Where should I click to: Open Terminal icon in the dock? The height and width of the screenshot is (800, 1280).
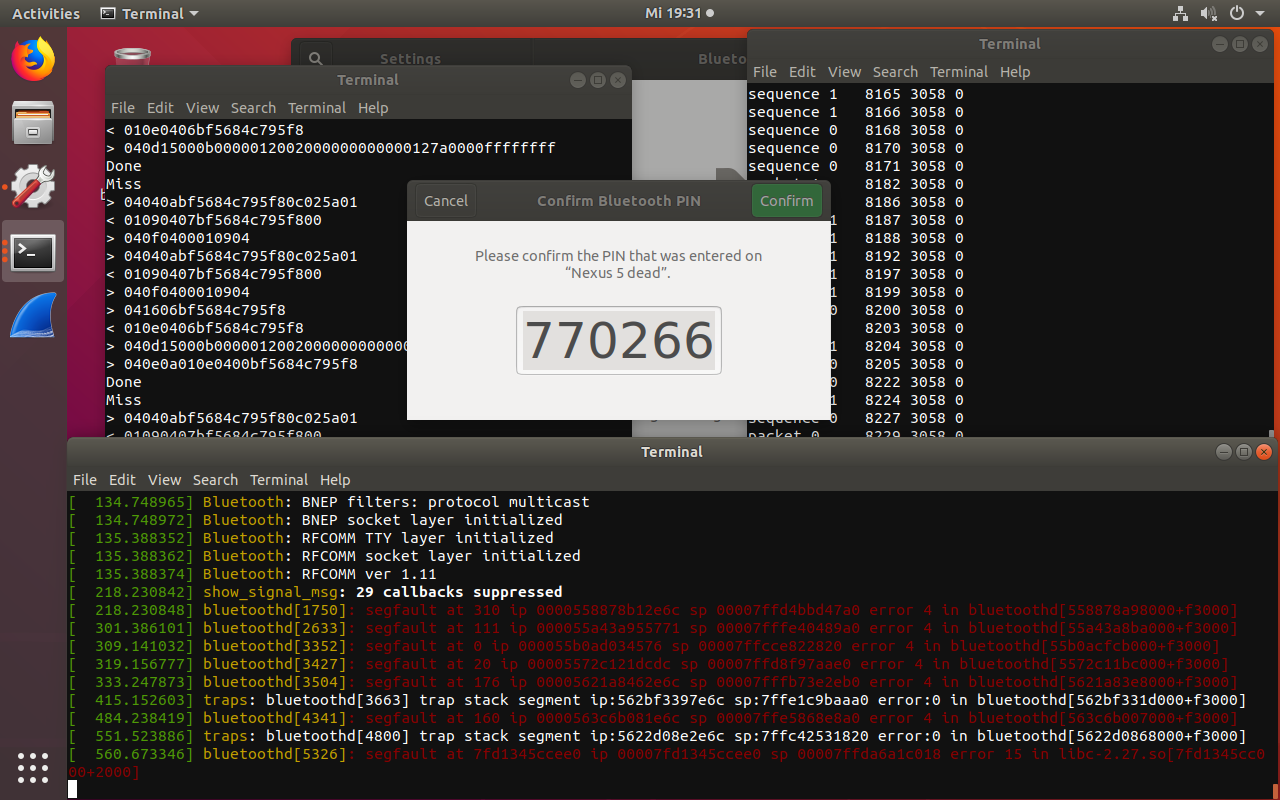(33, 251)
